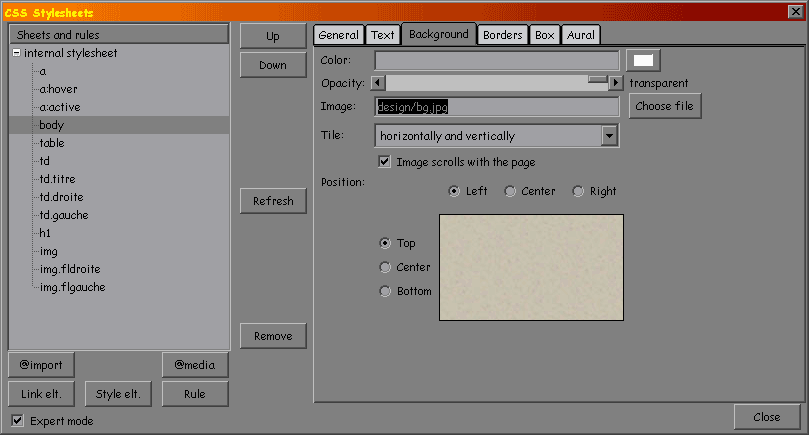Open the white background color swatch
This screenshot has height=435, width=809.
[643, 60]
